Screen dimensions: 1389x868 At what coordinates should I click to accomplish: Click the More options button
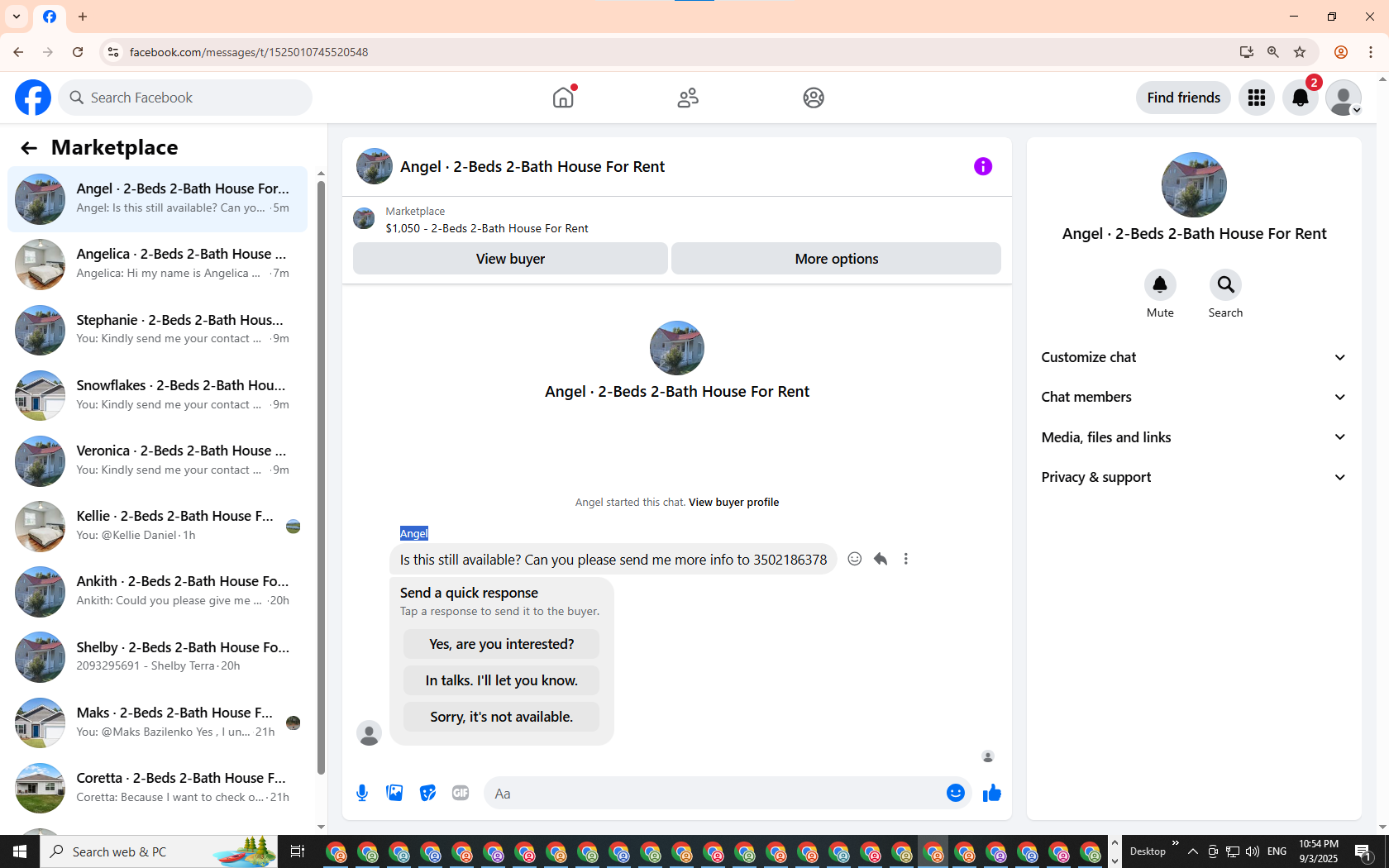pyautogui.click(x=837, y=259)
